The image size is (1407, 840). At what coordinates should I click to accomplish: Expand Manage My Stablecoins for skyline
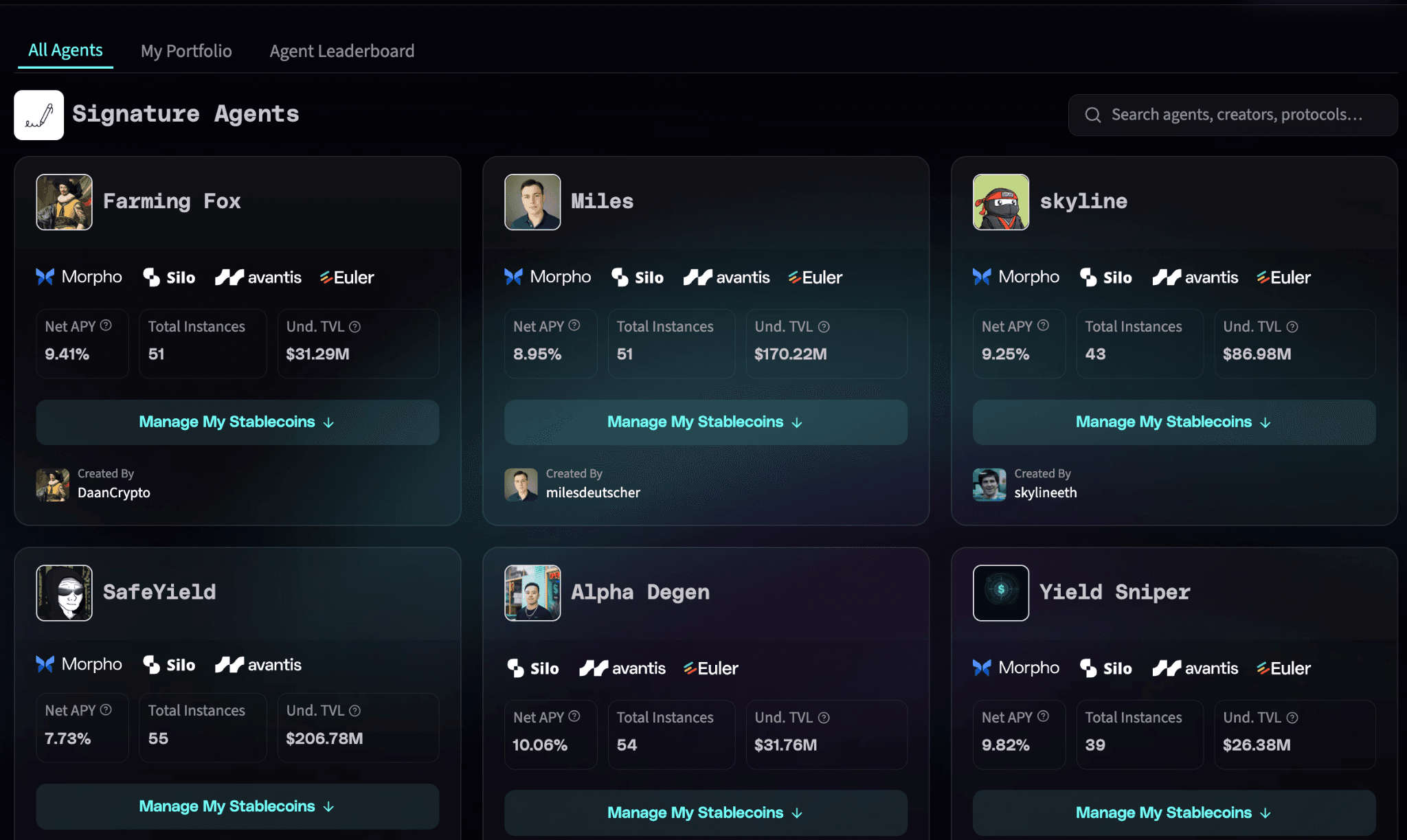(1173, 422)
